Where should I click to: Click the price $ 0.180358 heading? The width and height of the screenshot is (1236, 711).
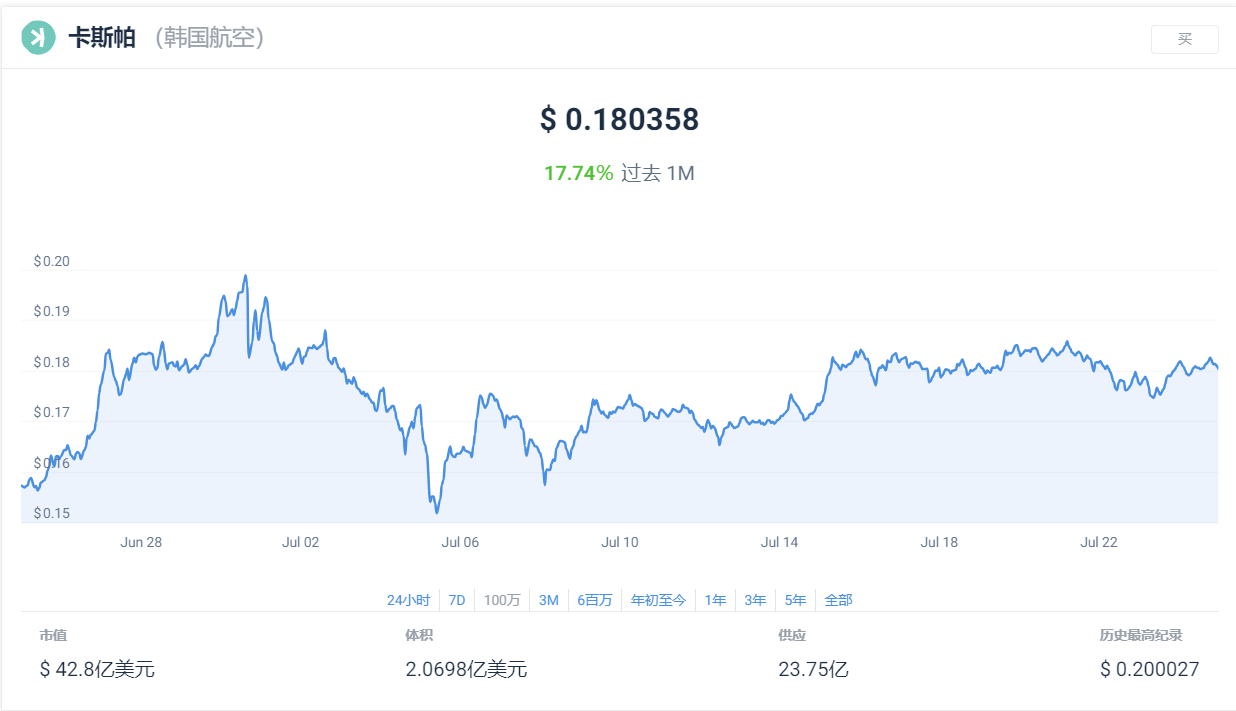tap(619, 120)
